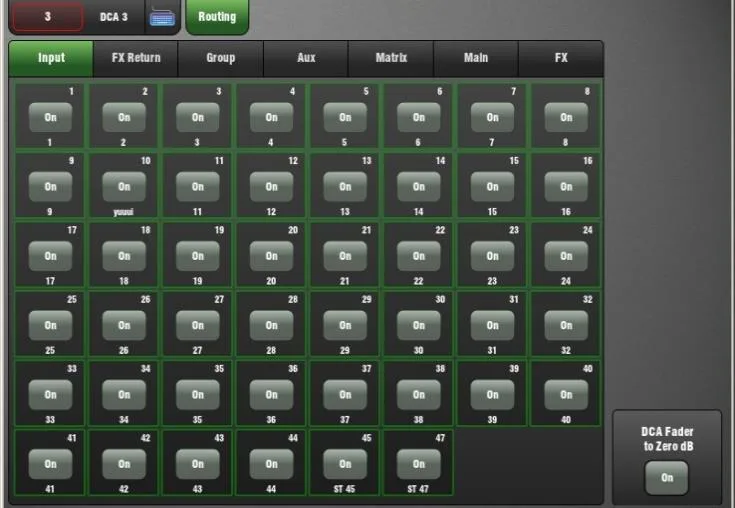Toggle input channel 14 On button

(x=419, y=187)
